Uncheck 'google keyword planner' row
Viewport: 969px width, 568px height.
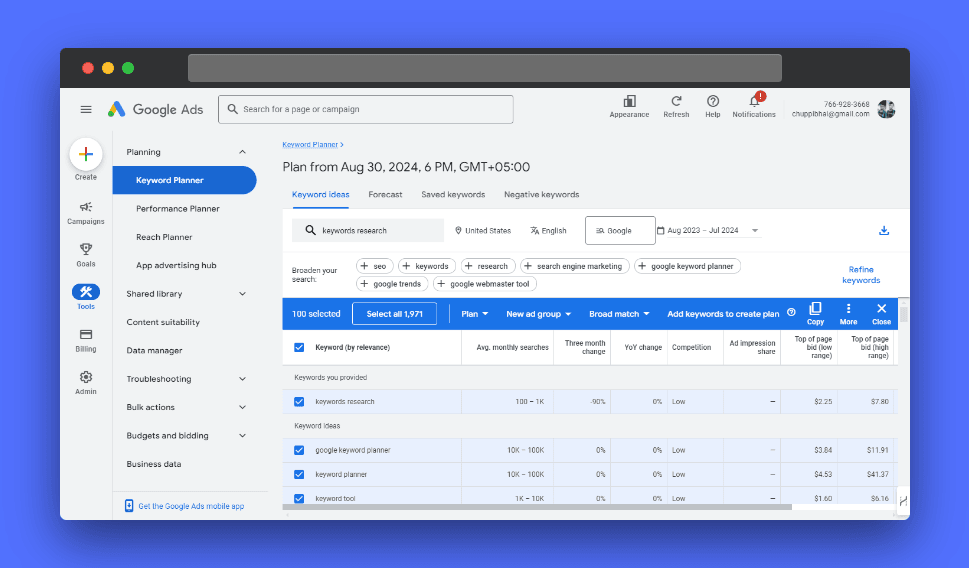(299, 450)
